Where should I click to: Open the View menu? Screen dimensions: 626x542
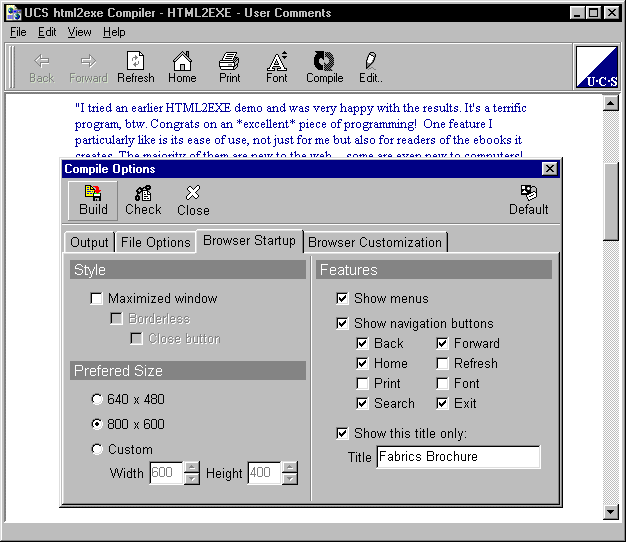(x=79, y=32)
